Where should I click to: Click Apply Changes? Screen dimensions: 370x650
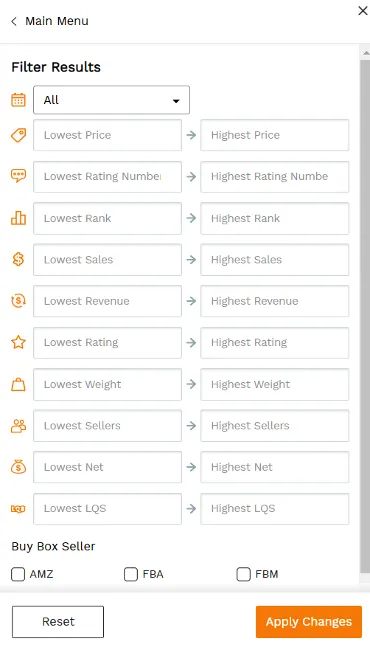[x=309, y=622]
